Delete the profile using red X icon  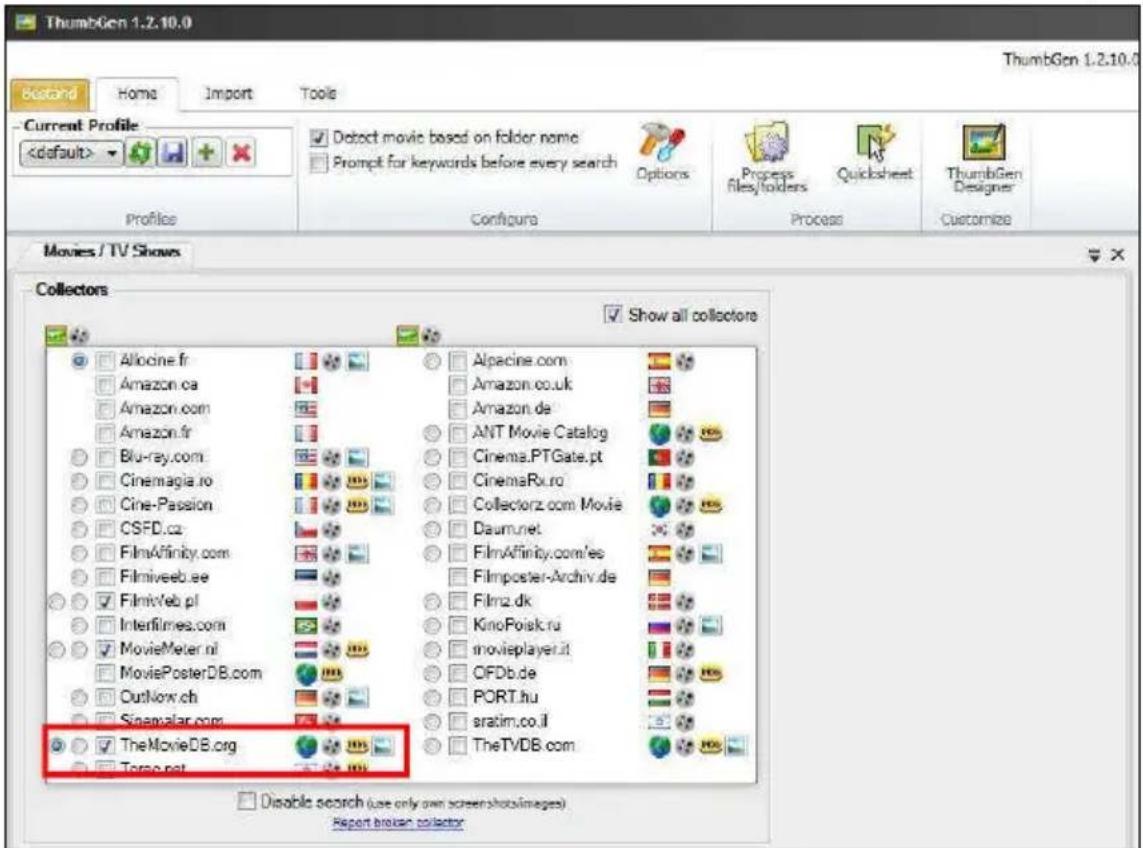point(241,152)
